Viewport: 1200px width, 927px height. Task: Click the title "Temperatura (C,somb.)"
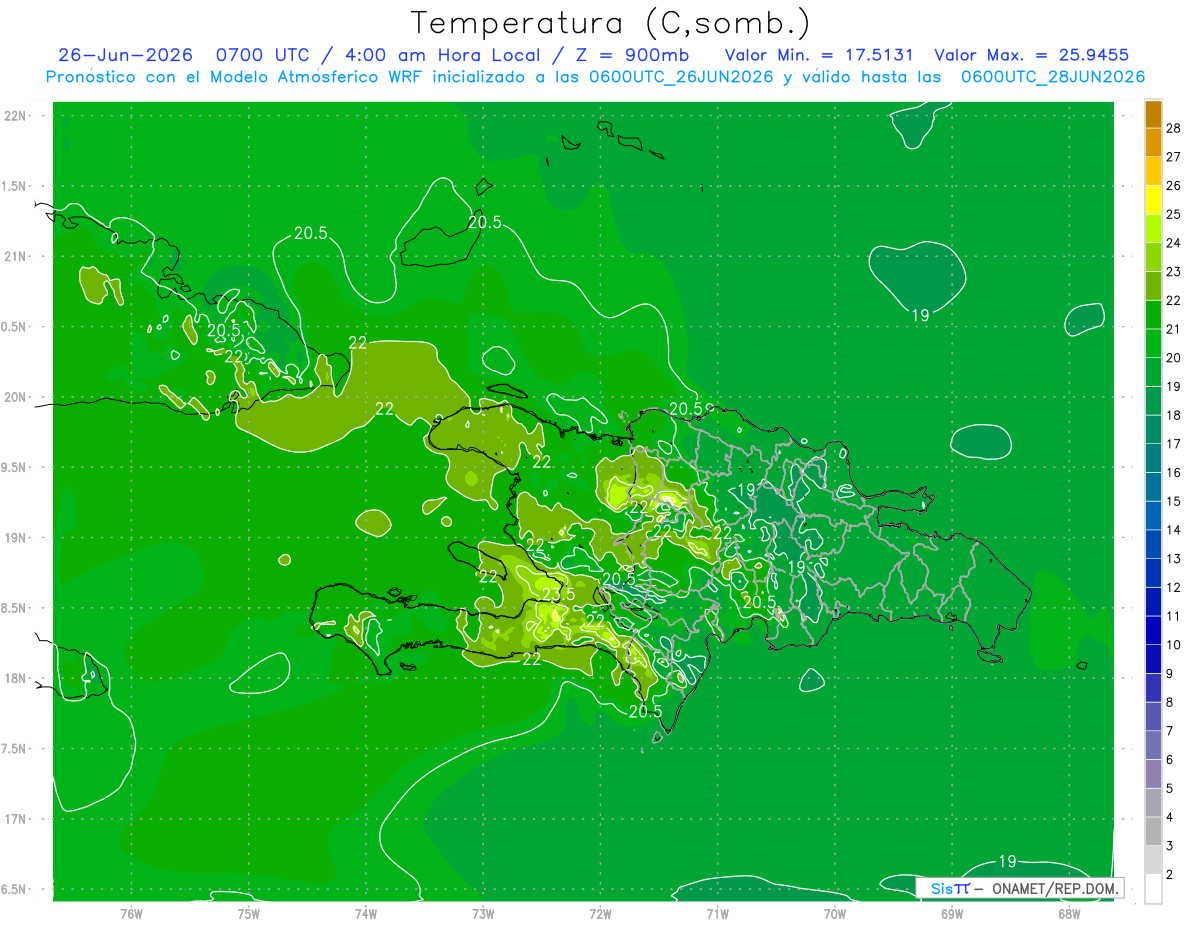(x=610, y=22)
